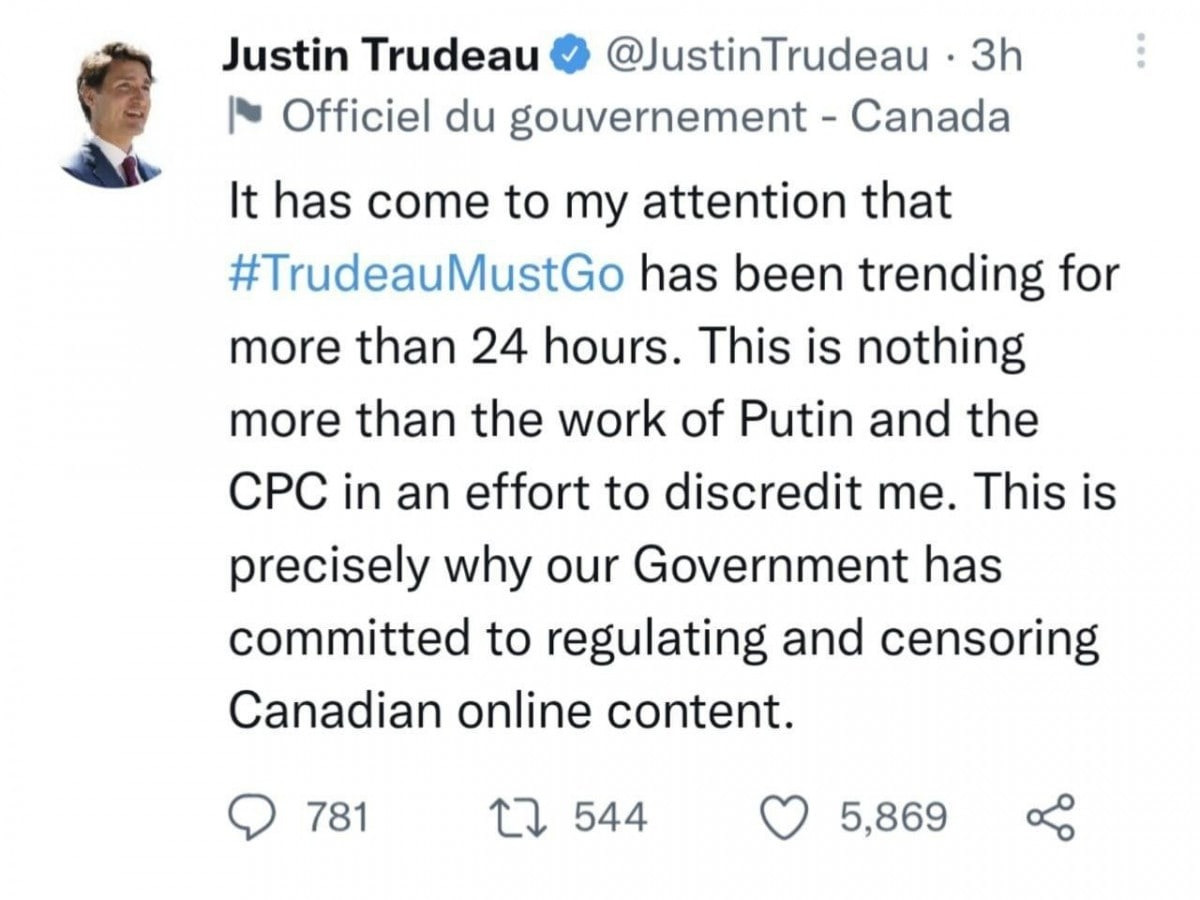Open Justin Trudeau's profile picture

[x=112, y=114]
